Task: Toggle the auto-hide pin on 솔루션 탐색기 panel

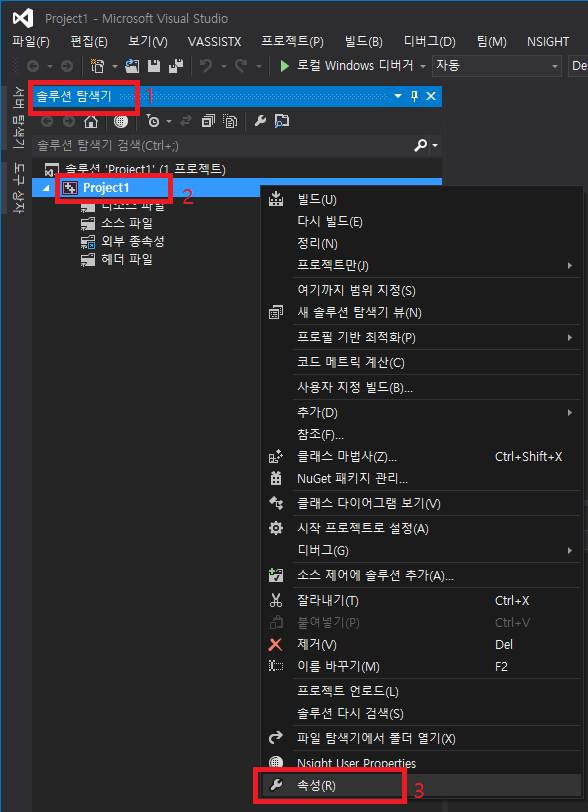Action: point(414,96)
